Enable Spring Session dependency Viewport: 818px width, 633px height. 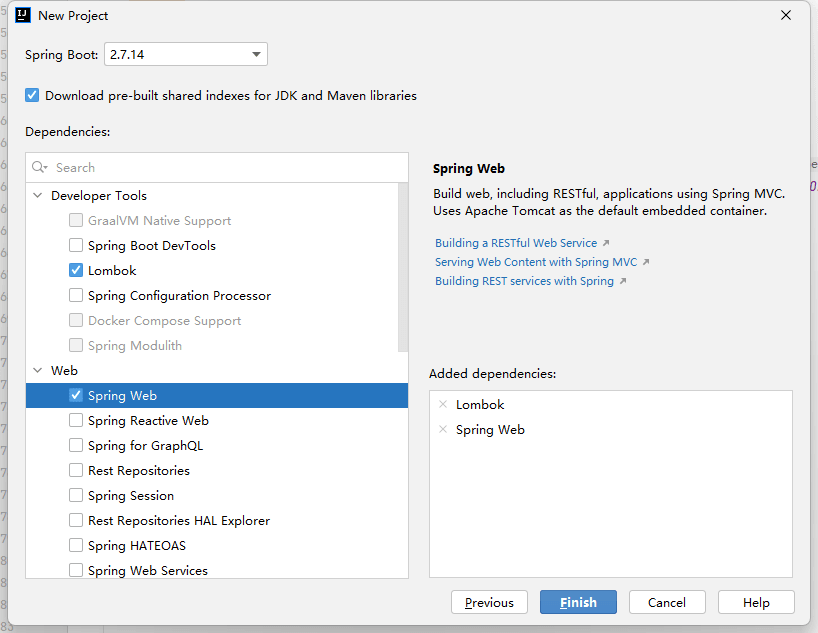point(76,496)
